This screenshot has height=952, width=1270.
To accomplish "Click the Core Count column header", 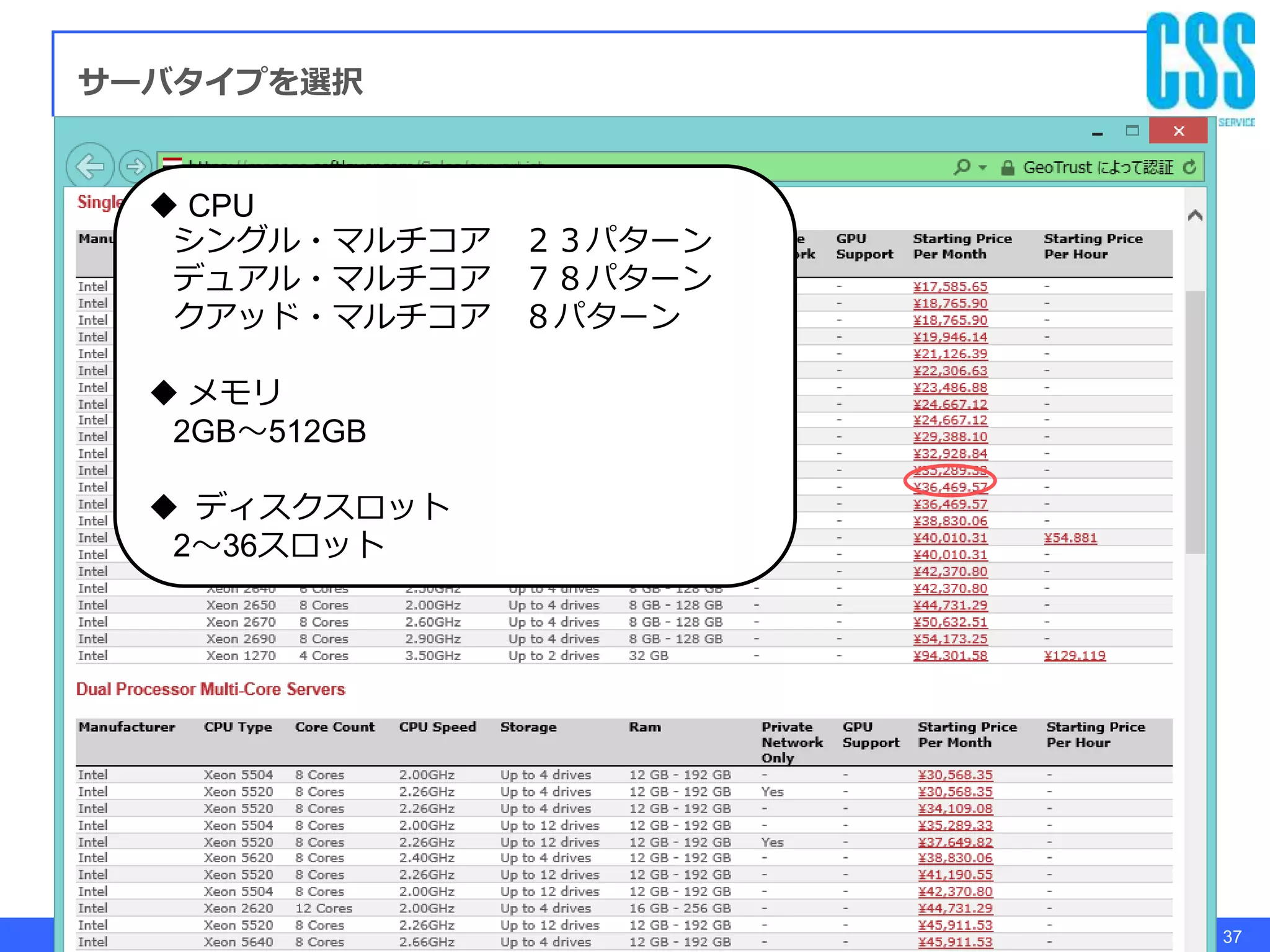I will pos(335,727).
